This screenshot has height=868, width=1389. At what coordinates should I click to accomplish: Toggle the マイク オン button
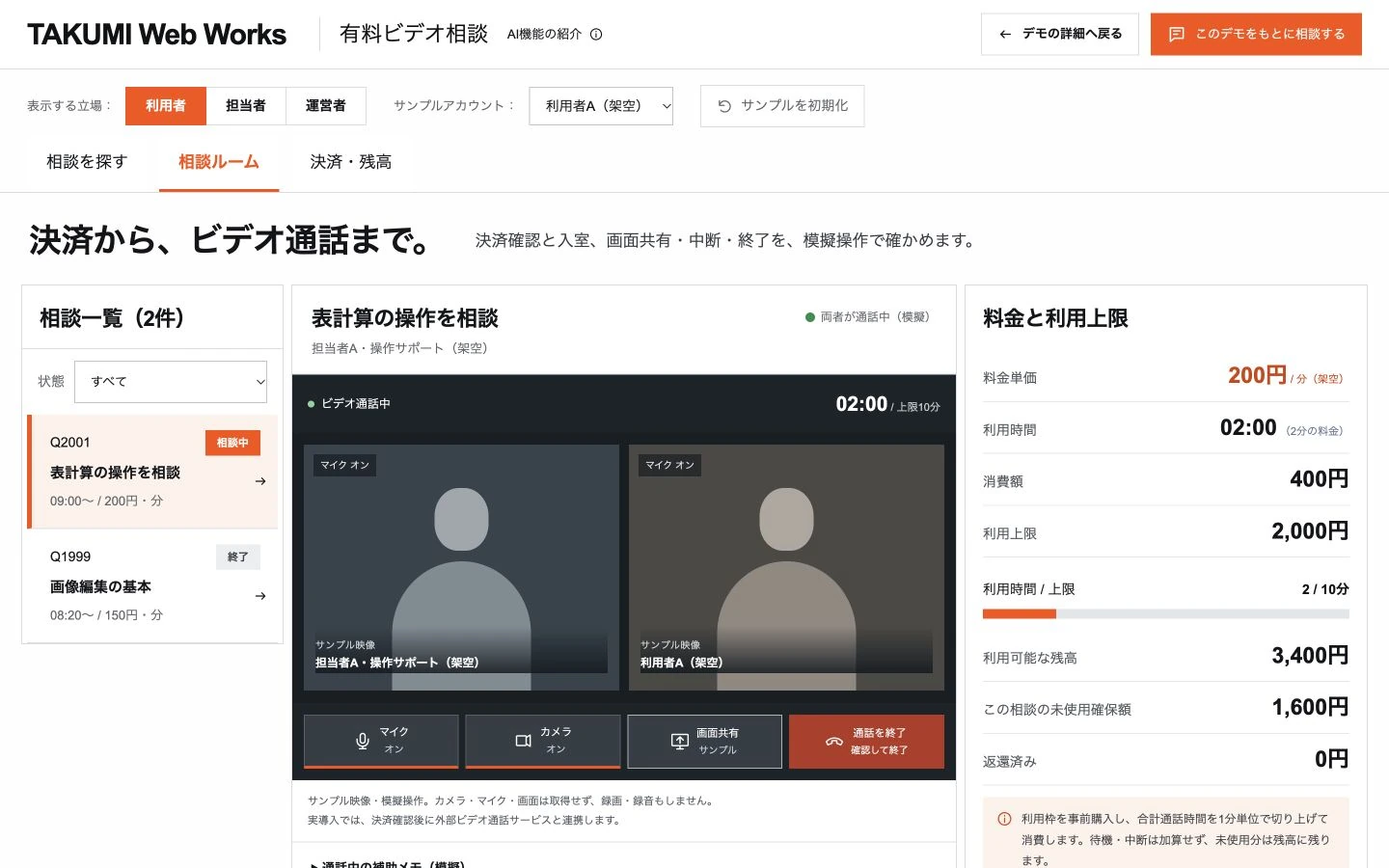click(381, 741)
